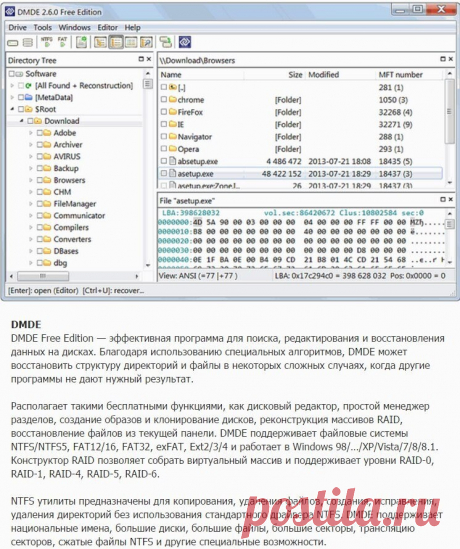The width and height of the screenshot is (460, 549).
Task: Open the Windows menu
Action: (75, 27)
